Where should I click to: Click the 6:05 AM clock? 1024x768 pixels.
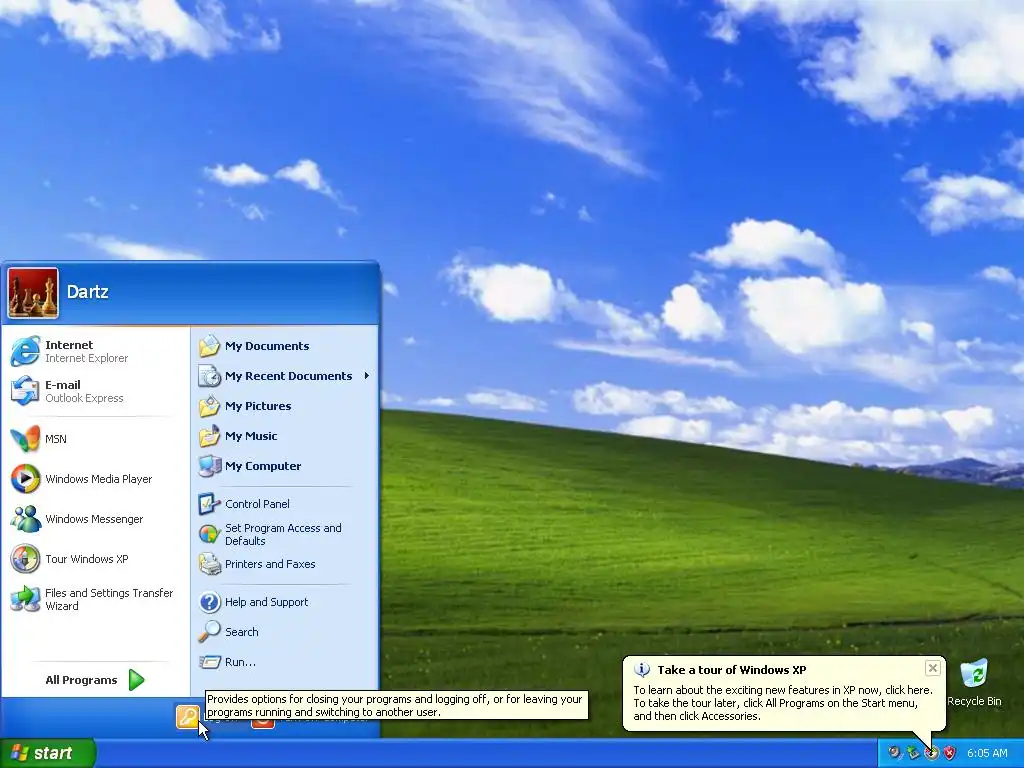click(x=987, y=753)
